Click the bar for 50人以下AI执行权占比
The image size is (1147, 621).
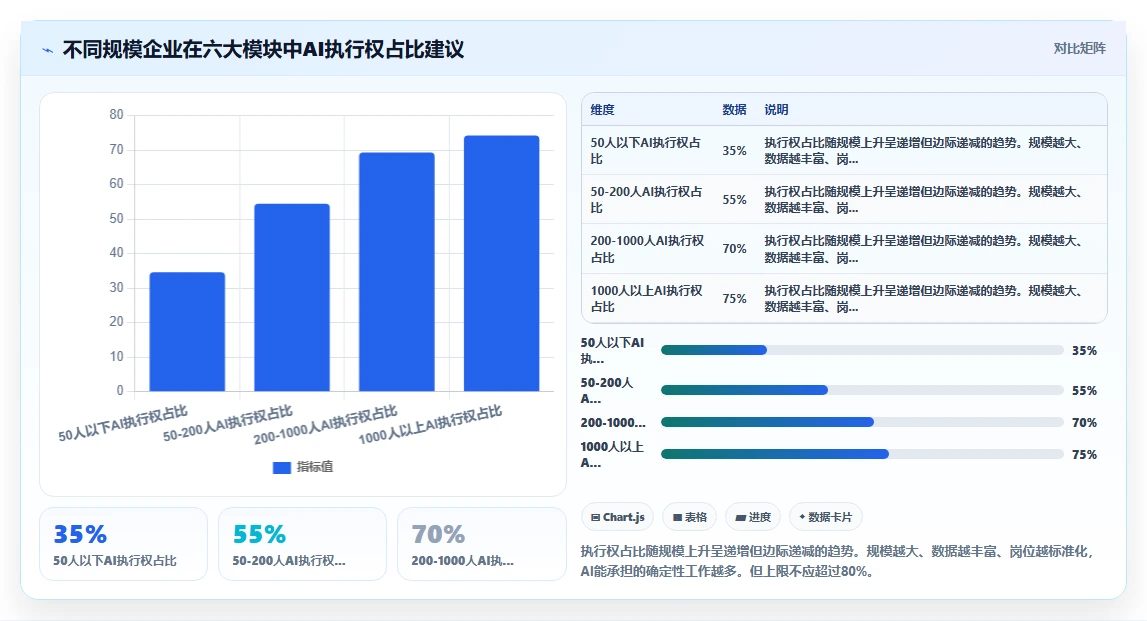(x=187, y=331)
